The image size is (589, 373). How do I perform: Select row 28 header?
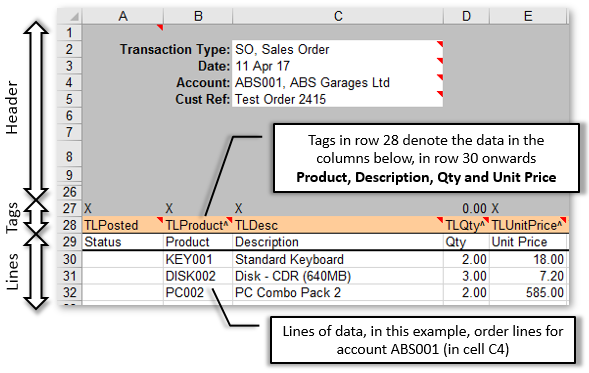tap(69, 225)
